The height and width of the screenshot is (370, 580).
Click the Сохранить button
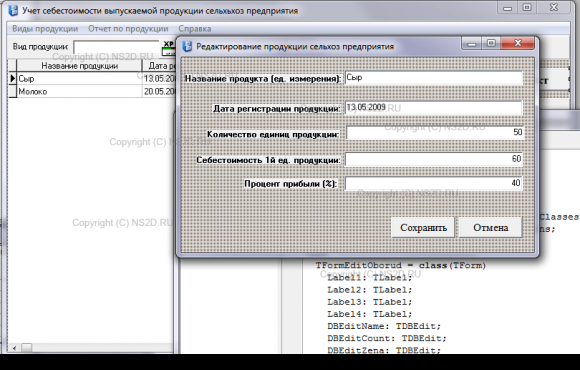click(x=423, y=228)
